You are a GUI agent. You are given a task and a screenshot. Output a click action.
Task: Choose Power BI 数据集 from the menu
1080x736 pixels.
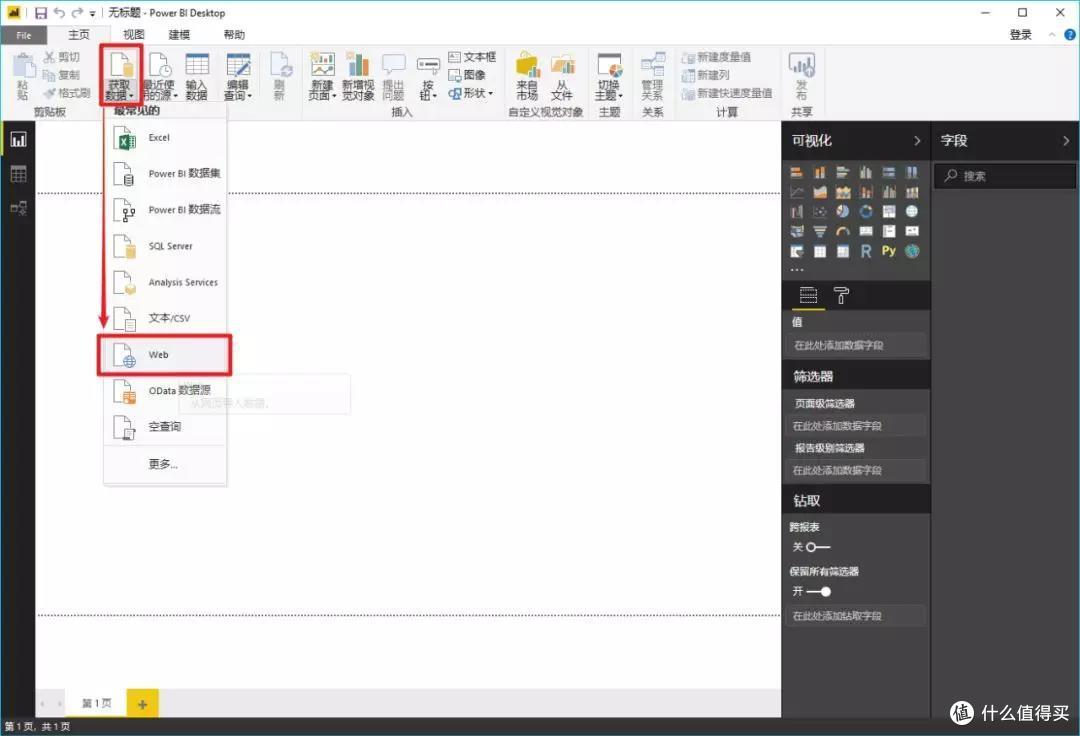[x=165, y=174]
